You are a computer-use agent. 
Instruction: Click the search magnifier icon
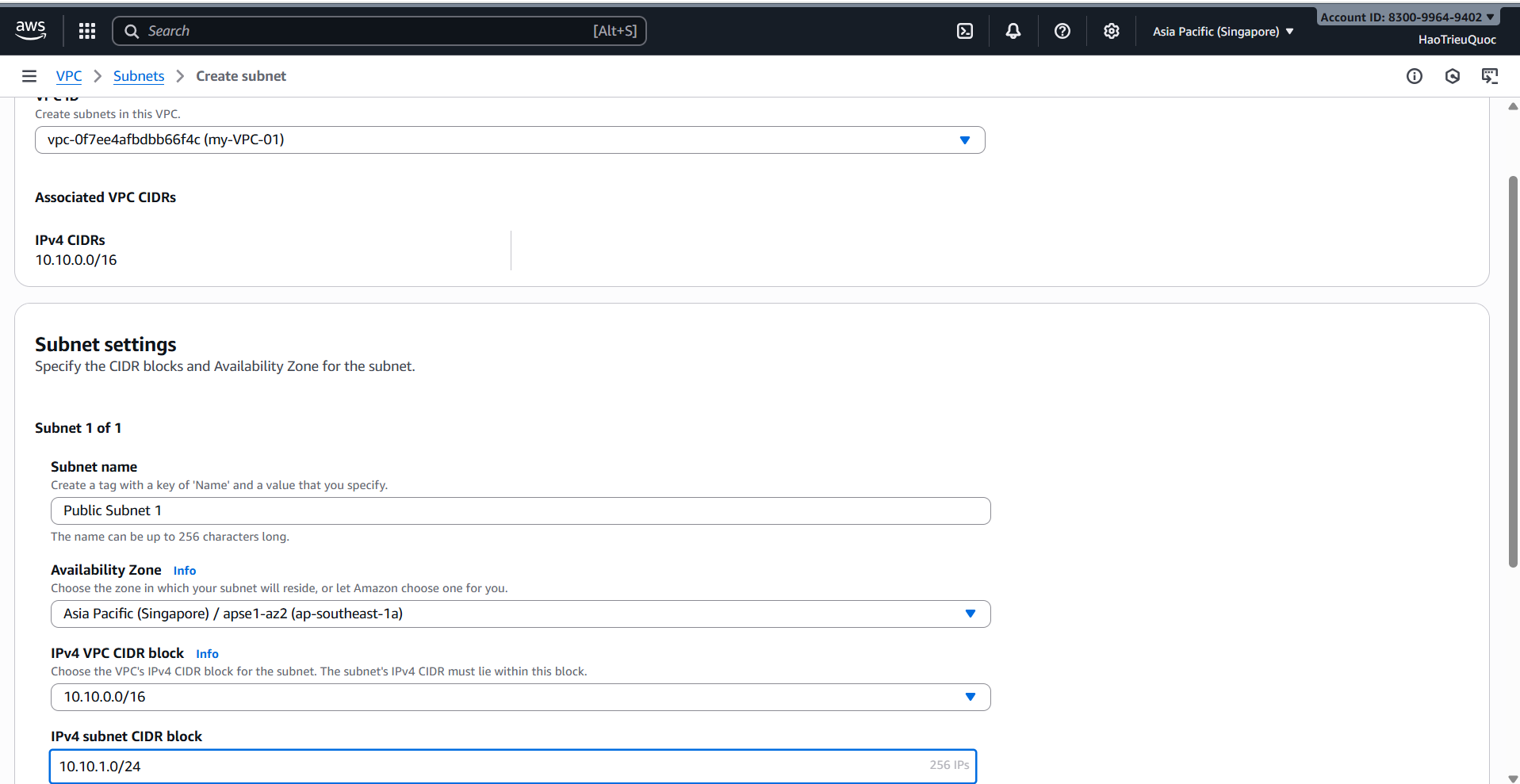click(132, 30)
